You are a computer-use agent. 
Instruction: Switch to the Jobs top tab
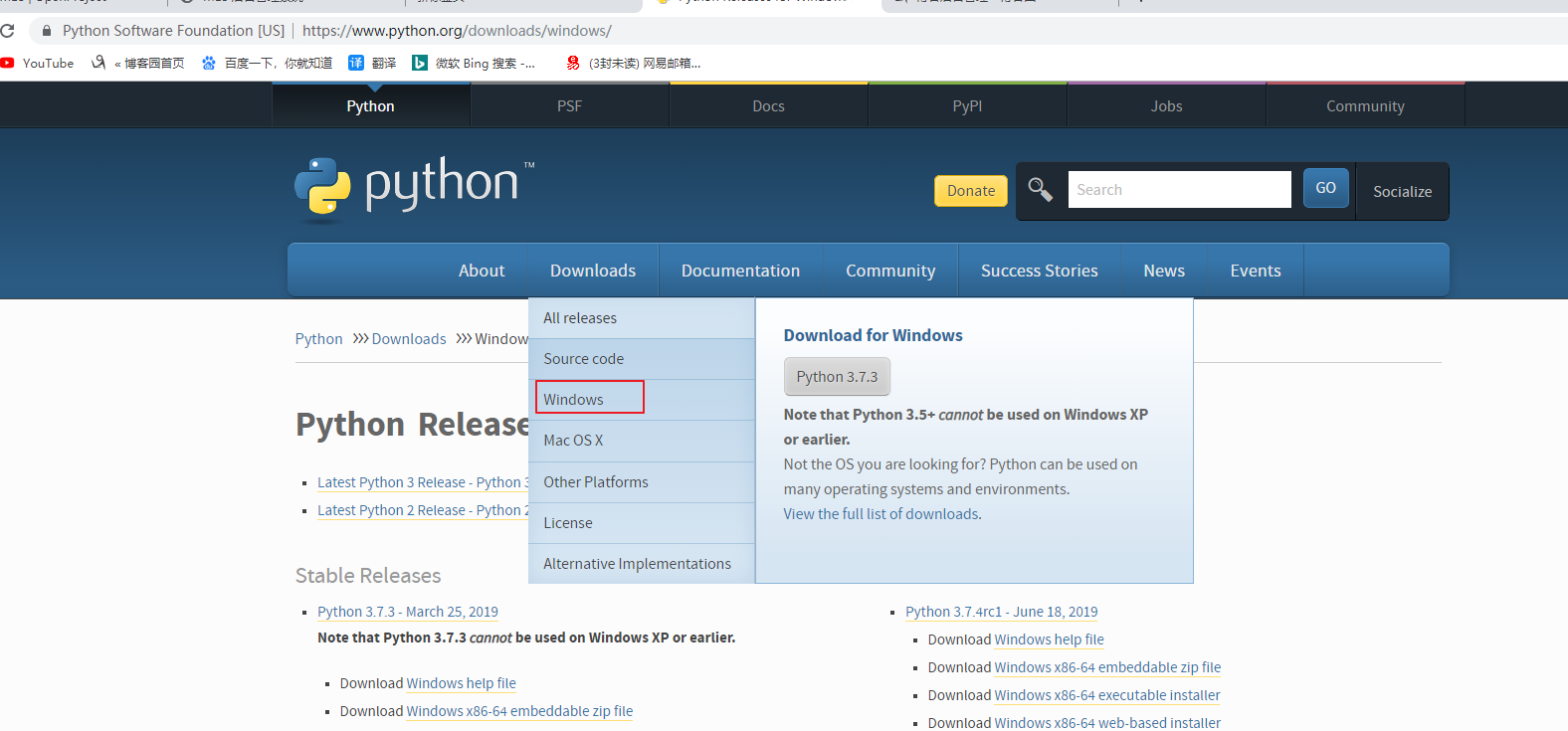1167,106
